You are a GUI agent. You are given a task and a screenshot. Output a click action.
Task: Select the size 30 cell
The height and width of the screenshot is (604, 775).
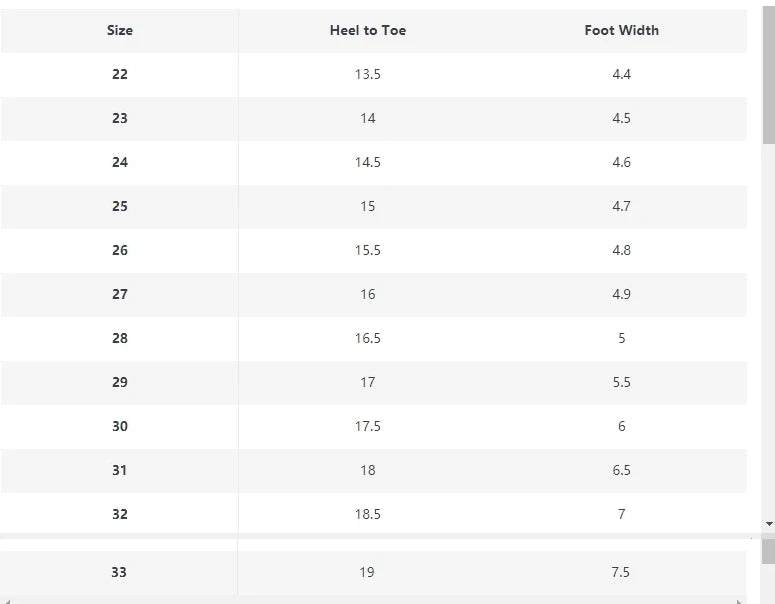[120, 426]
